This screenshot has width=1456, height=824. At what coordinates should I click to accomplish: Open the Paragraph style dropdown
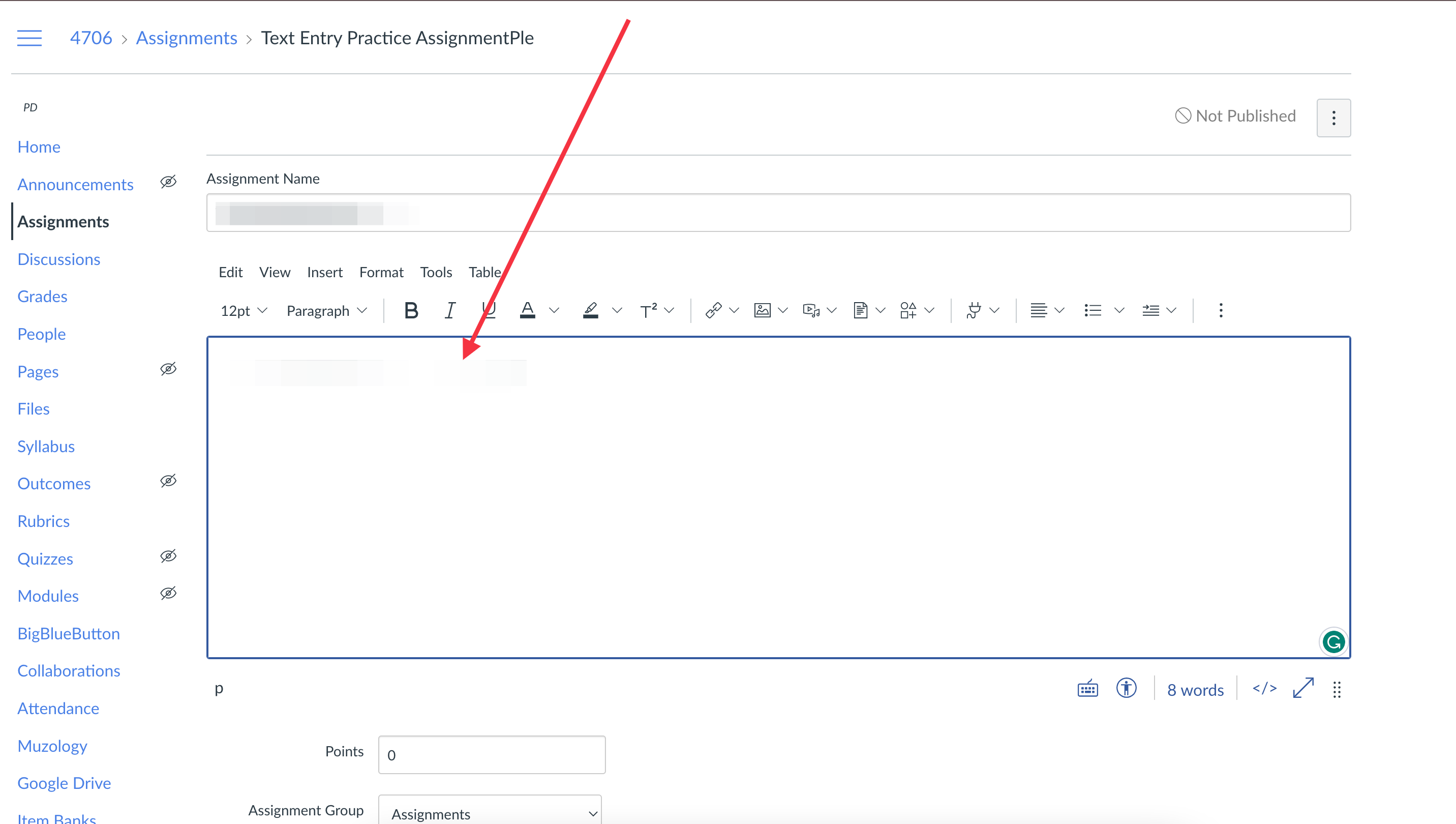[327, 311]
